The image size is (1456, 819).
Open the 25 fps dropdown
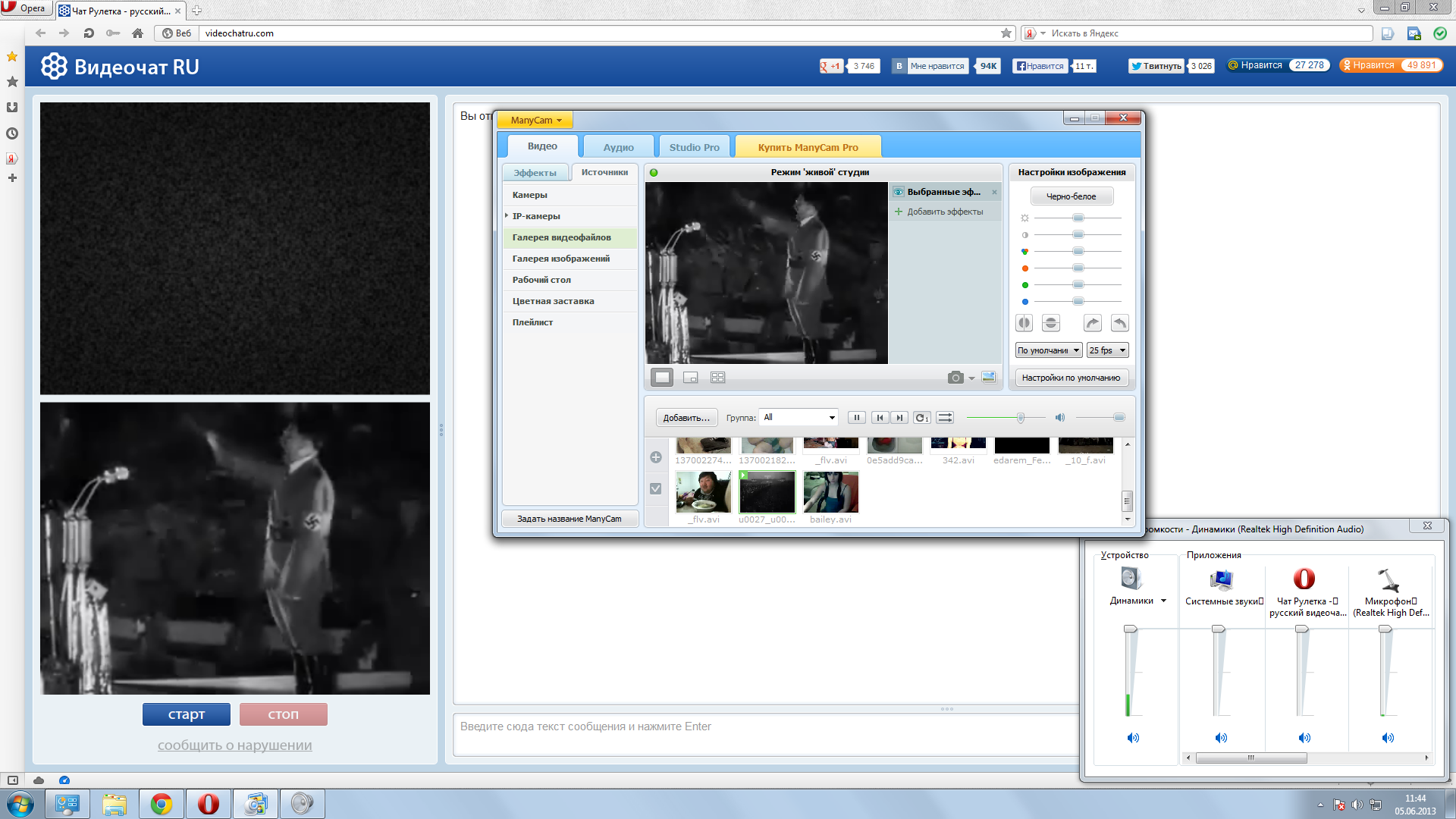point(1108,350)
